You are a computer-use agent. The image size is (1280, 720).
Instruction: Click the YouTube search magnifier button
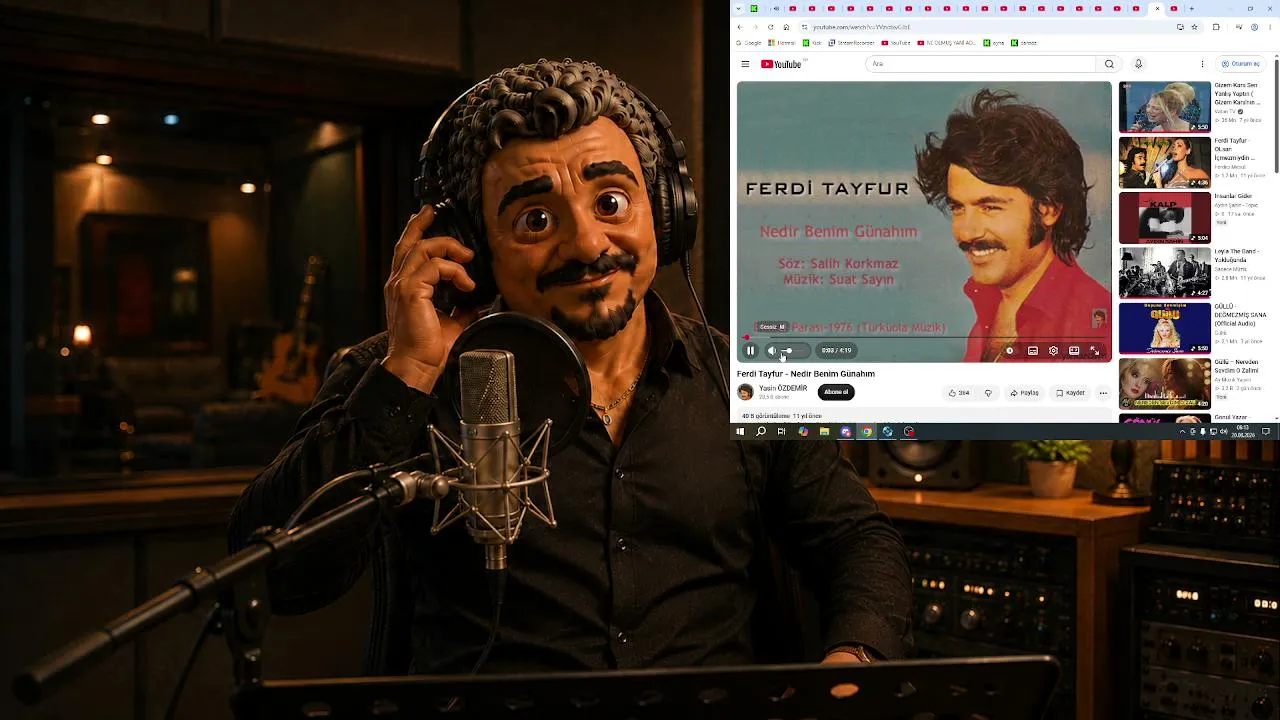(1109, 64)
